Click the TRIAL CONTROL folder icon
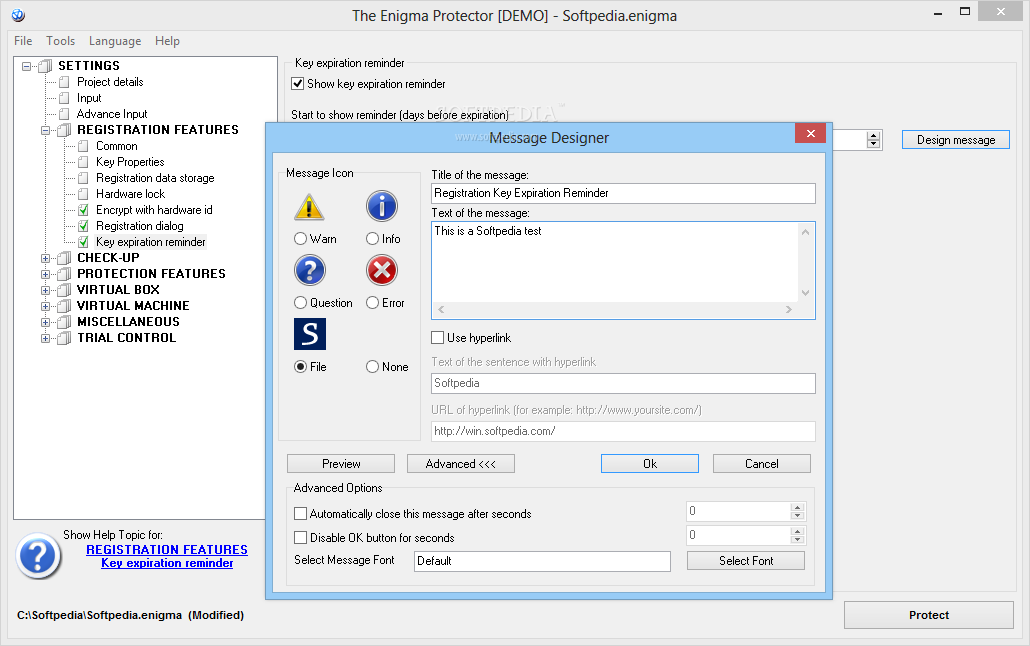The image size is (1030, 646). (64, 338)
